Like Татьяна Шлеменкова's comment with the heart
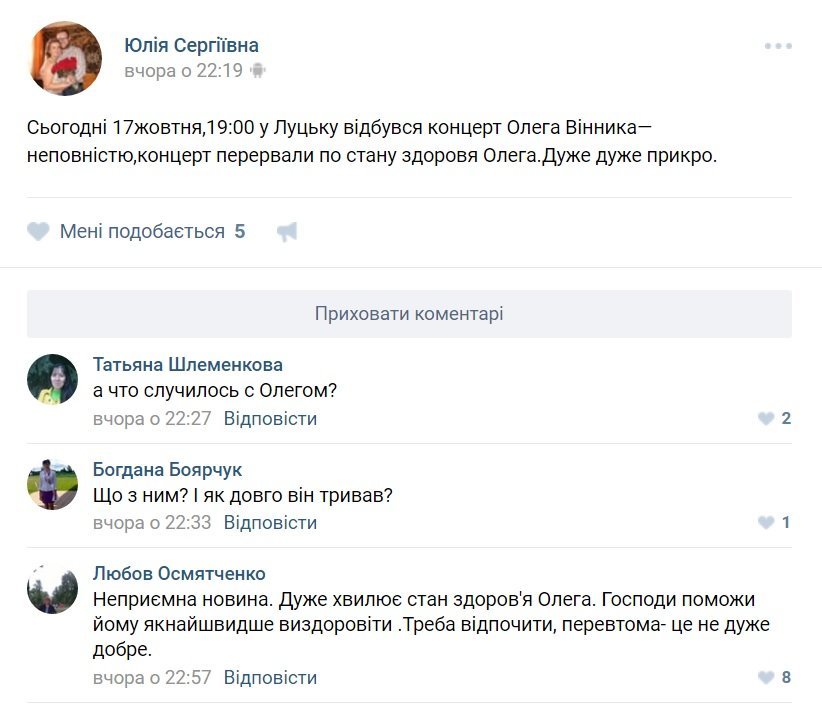This screenshot has width=822, height=706. click(766, 419)
